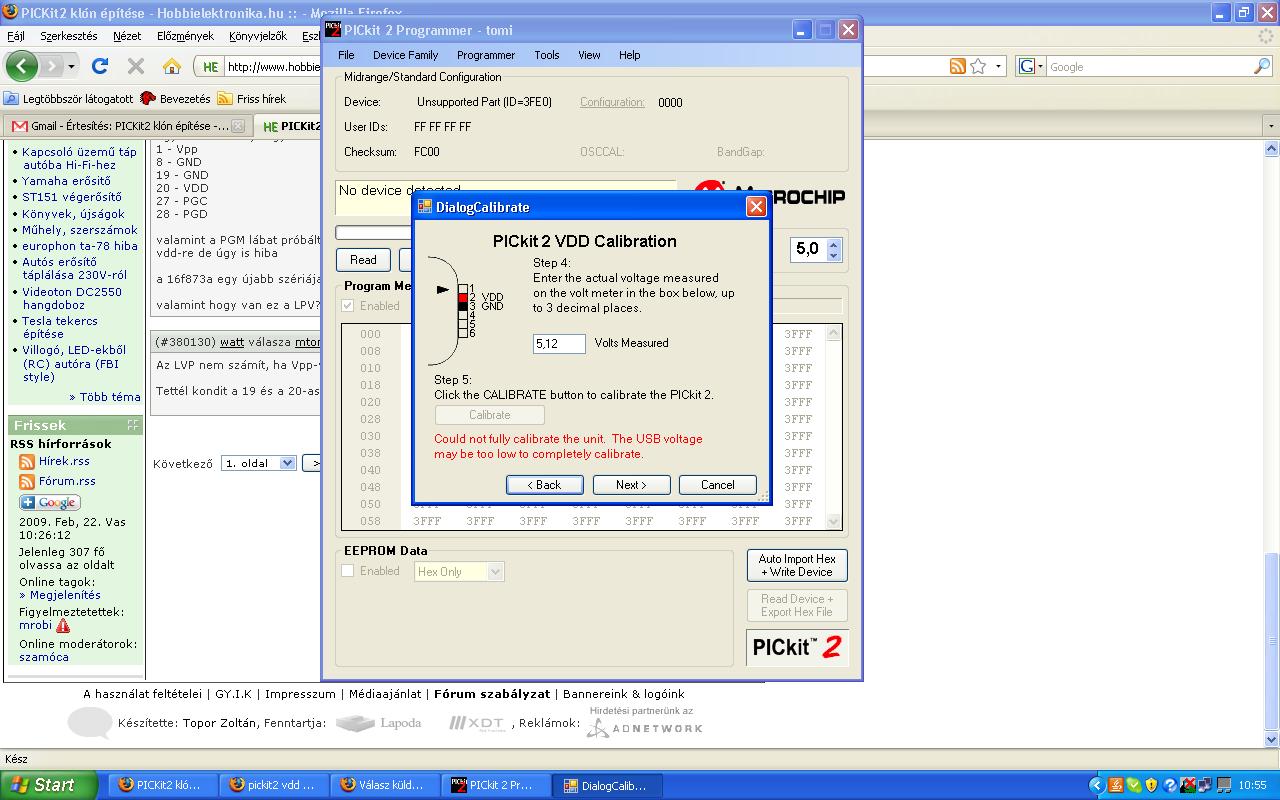Viewport: 1280px width, 800px height.
Task: Click the Add to Google button
Action: coord(49,503)
